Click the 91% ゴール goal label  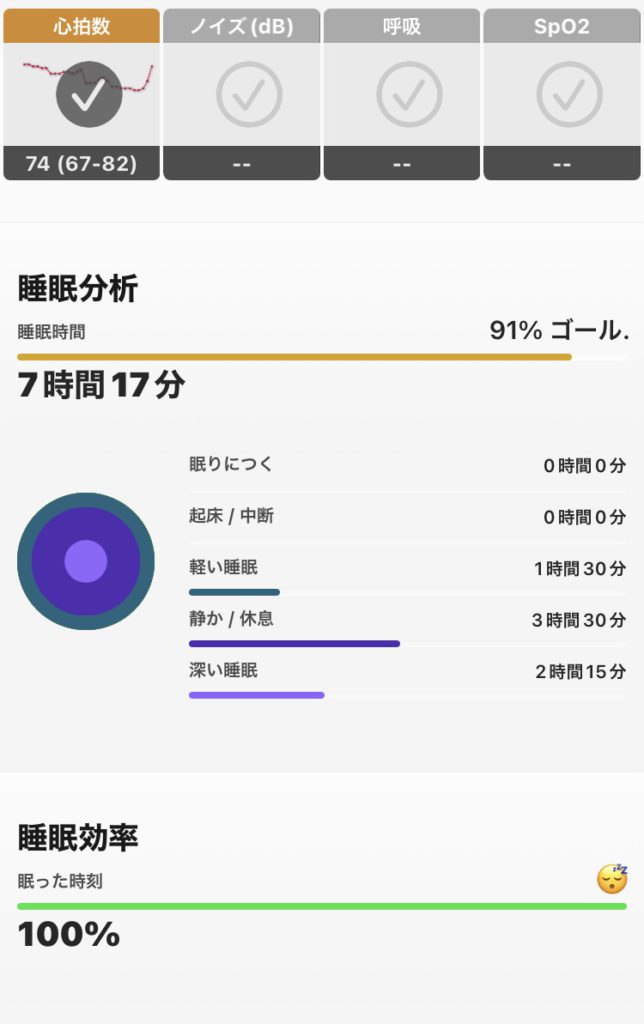[559, 330]
